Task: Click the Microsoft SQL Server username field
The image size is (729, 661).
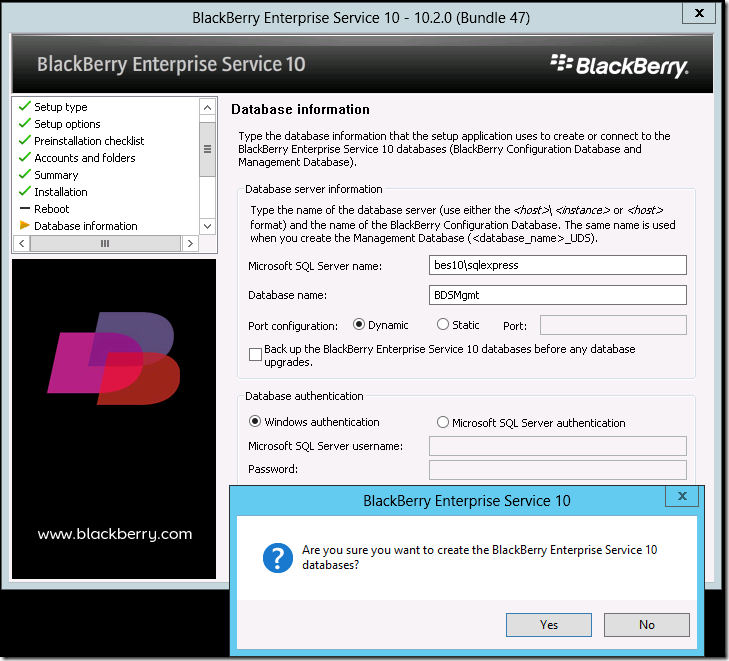Action: [x=557, y=446]
